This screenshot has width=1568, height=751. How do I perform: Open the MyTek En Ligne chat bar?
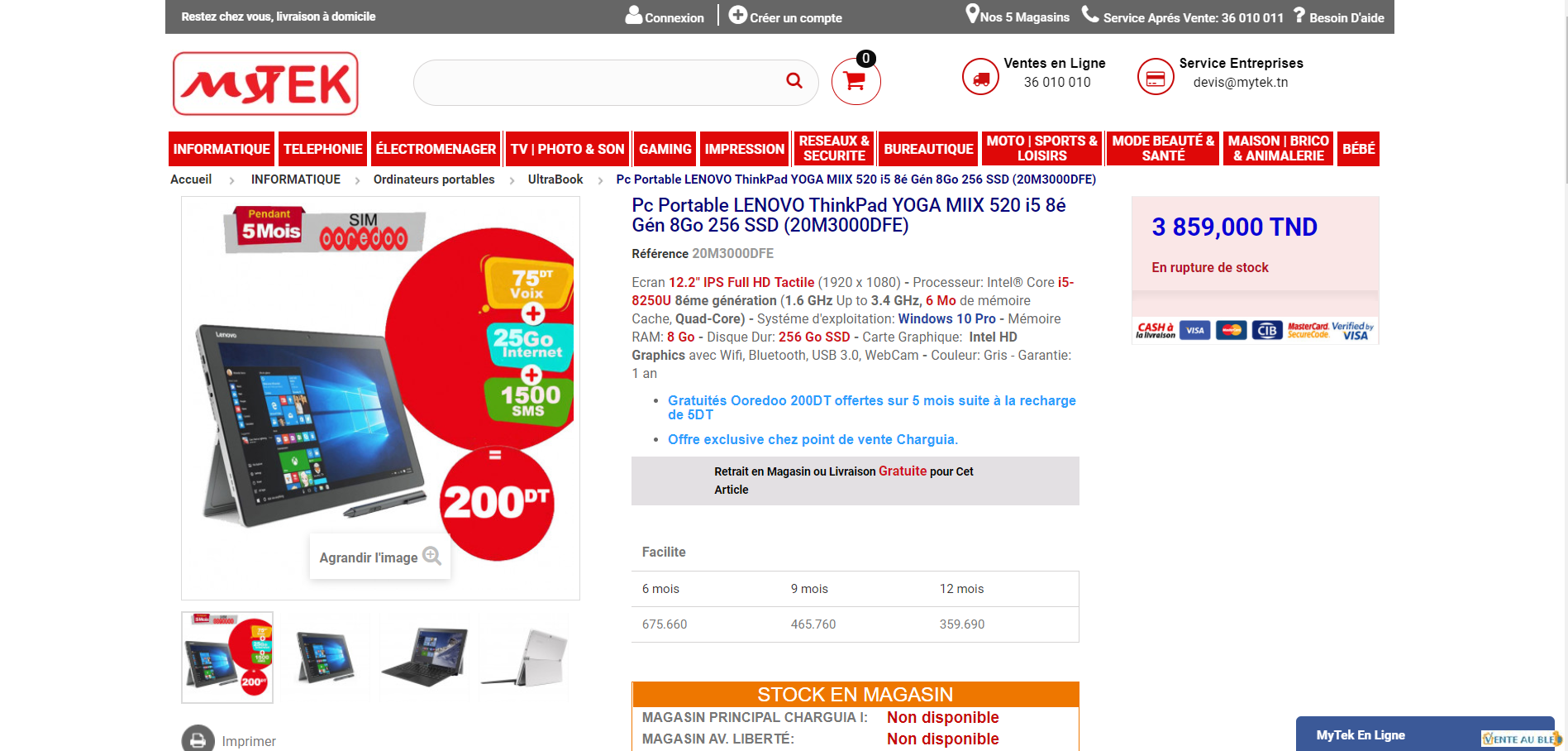[1425, 734]
